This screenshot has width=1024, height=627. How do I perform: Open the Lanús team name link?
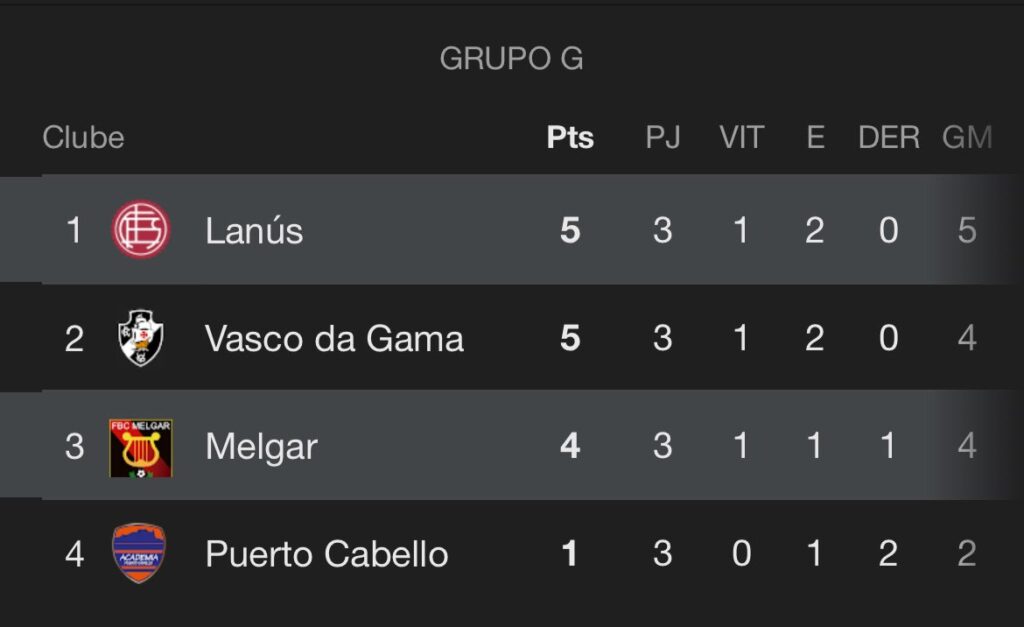254,231
